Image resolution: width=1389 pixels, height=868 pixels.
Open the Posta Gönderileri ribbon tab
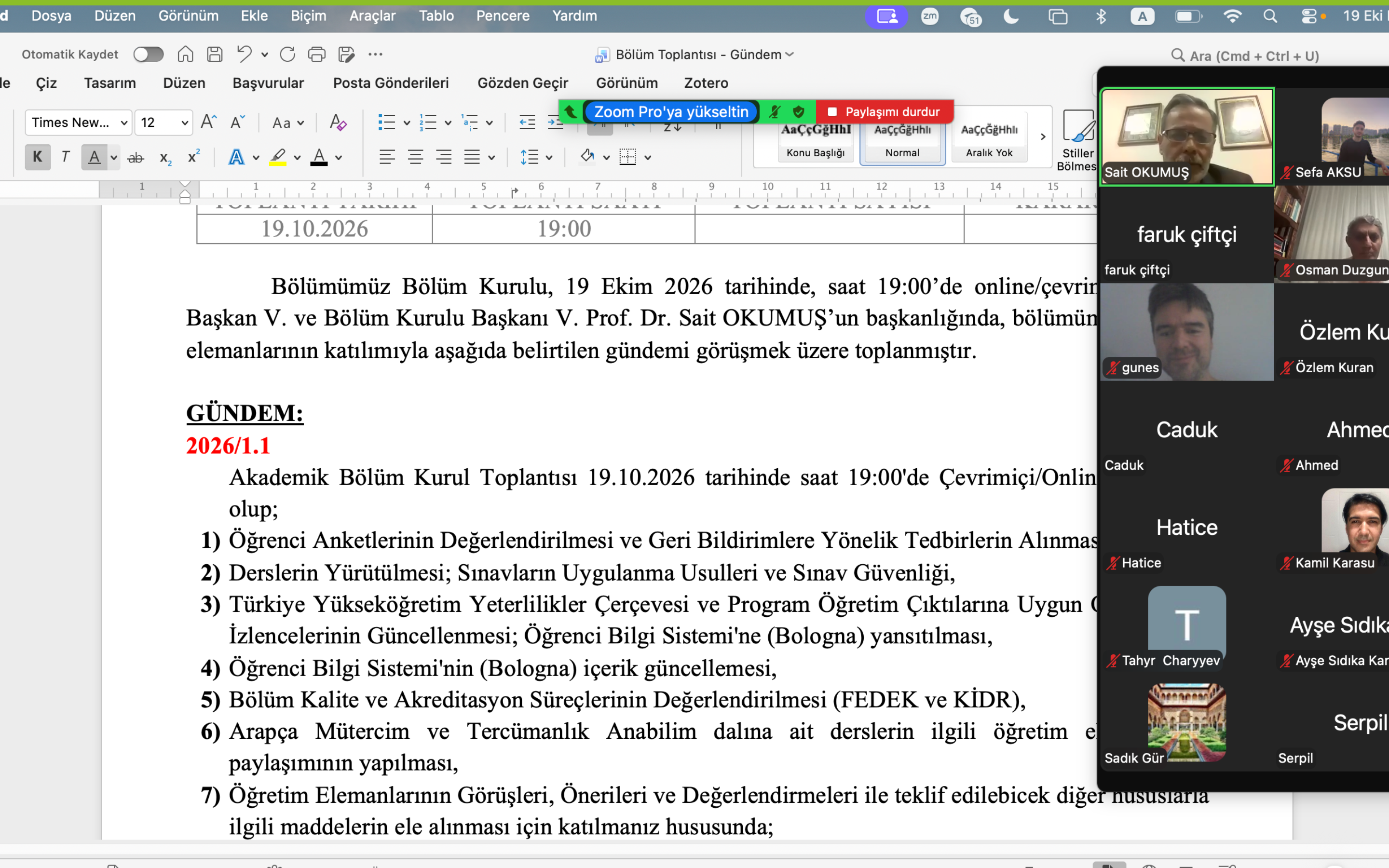(391, 82)
